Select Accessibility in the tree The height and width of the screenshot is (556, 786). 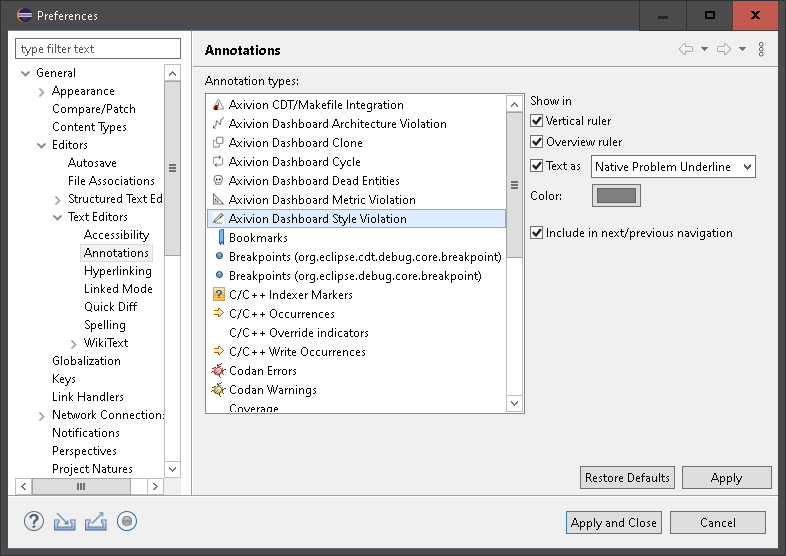point(116,235)
